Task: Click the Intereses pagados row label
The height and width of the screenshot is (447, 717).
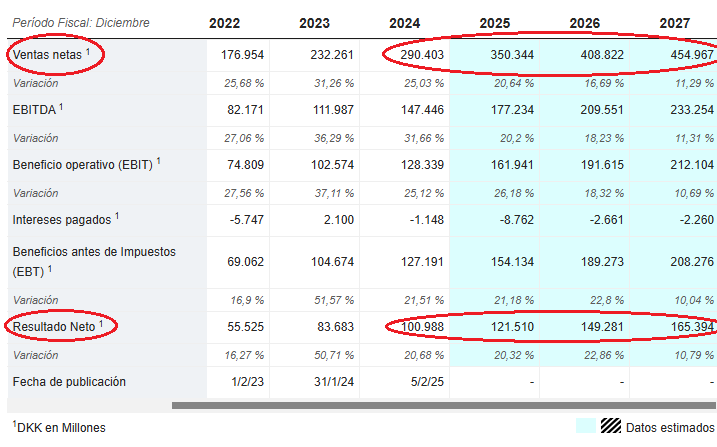Action: click(x=65, y=218)
